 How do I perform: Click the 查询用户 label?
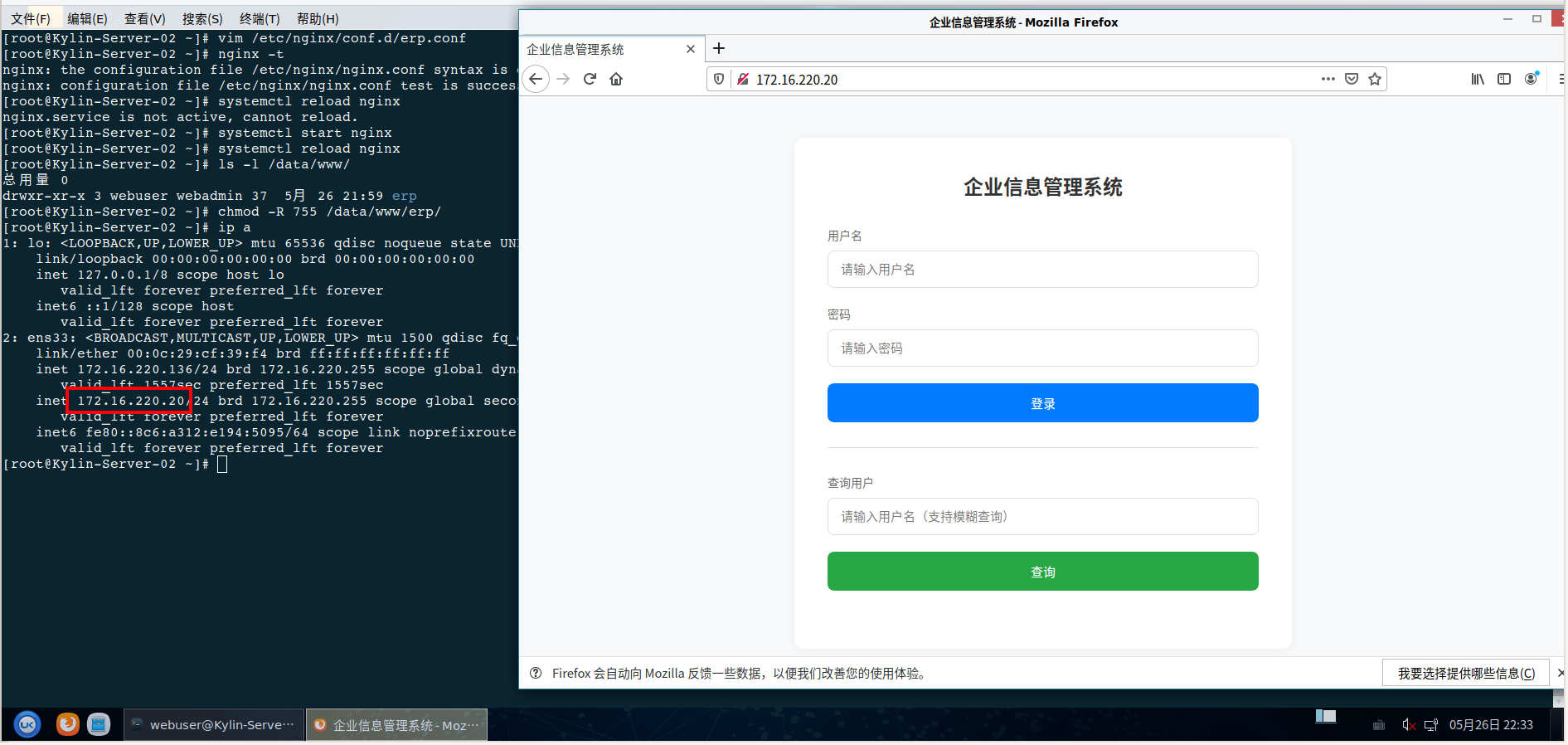(850, 483)
